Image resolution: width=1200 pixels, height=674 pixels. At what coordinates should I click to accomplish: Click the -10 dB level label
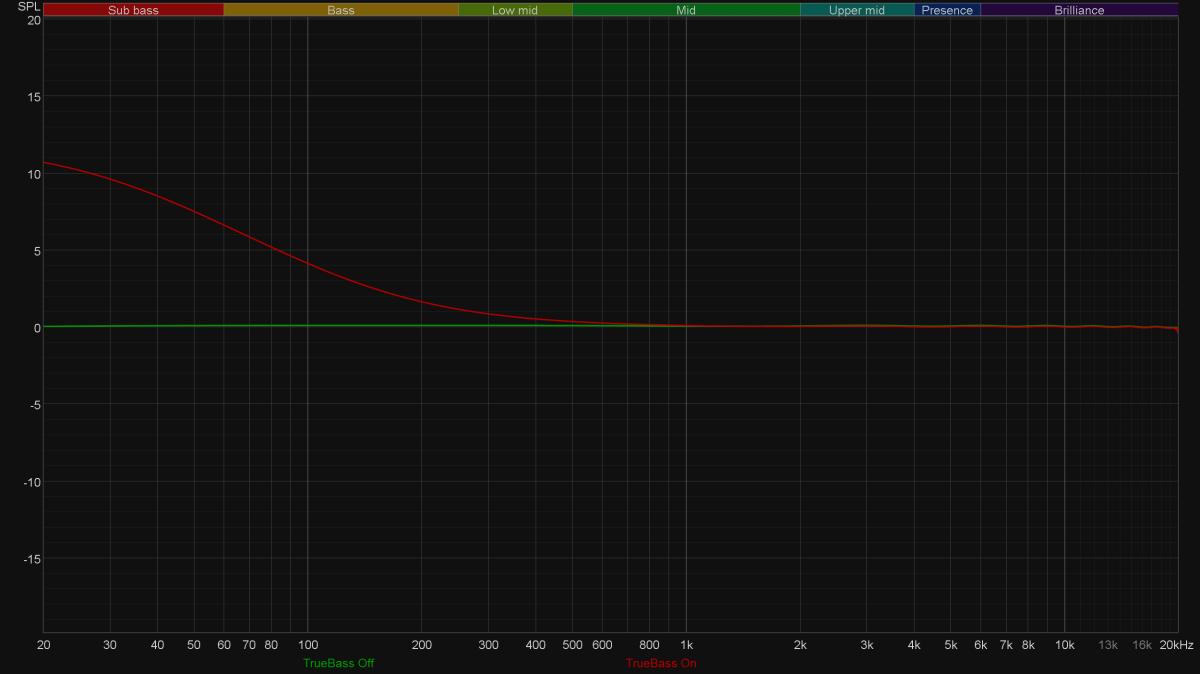(31, 481)
